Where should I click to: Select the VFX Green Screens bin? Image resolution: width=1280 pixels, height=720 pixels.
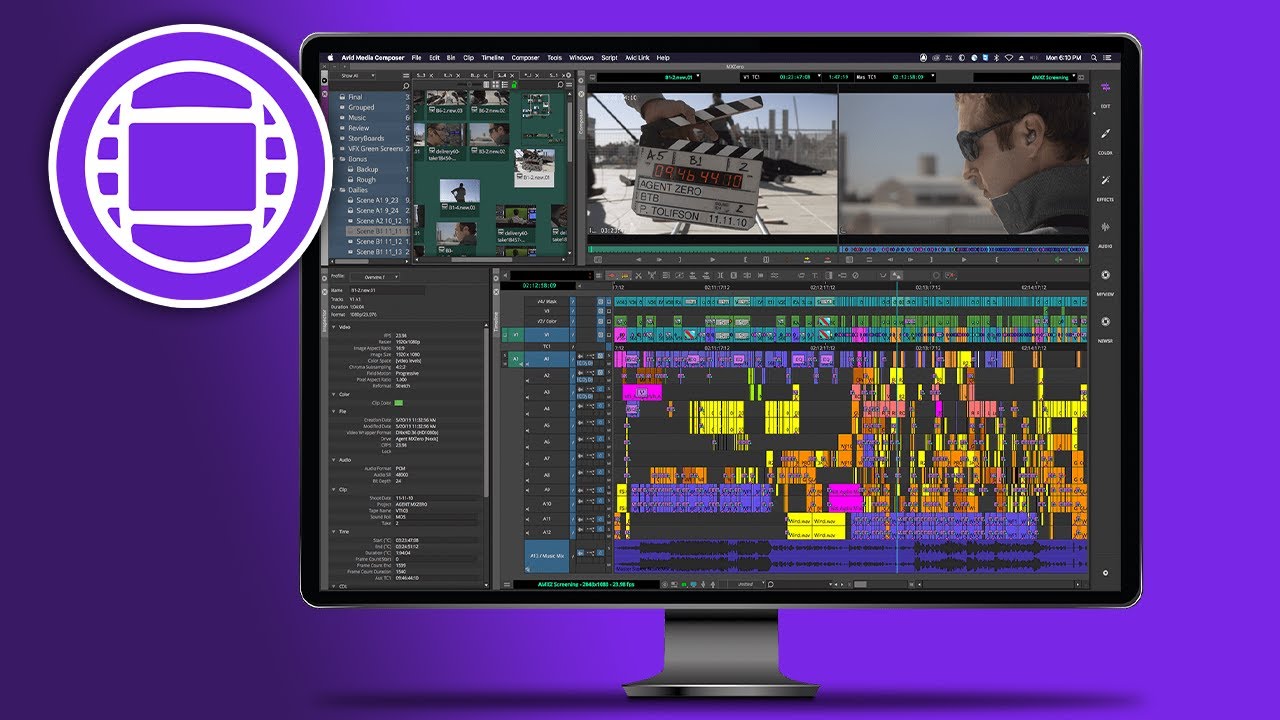tap(376, 149)
